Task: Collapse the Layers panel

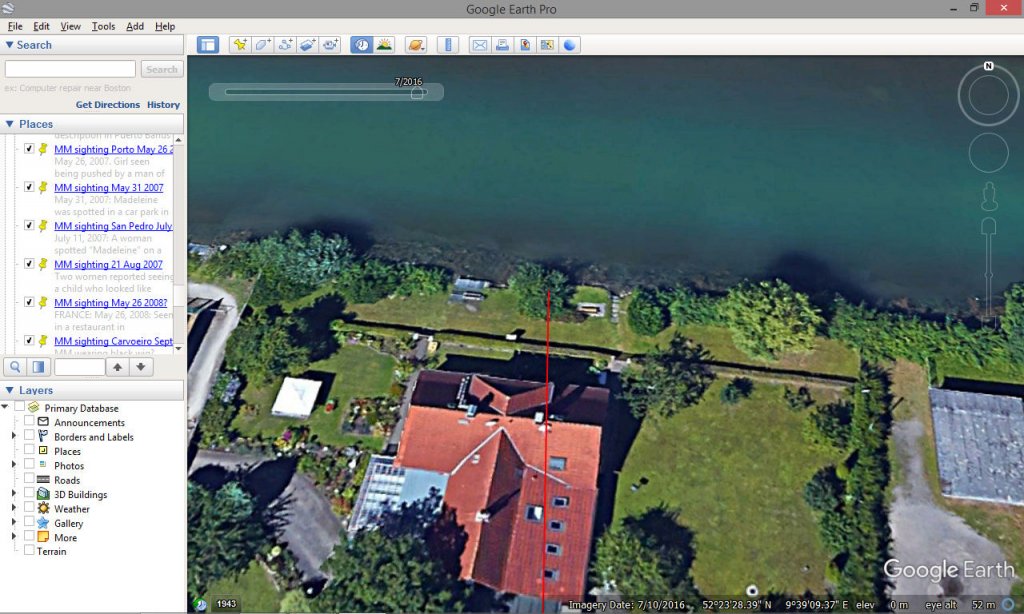Action: 10,390
